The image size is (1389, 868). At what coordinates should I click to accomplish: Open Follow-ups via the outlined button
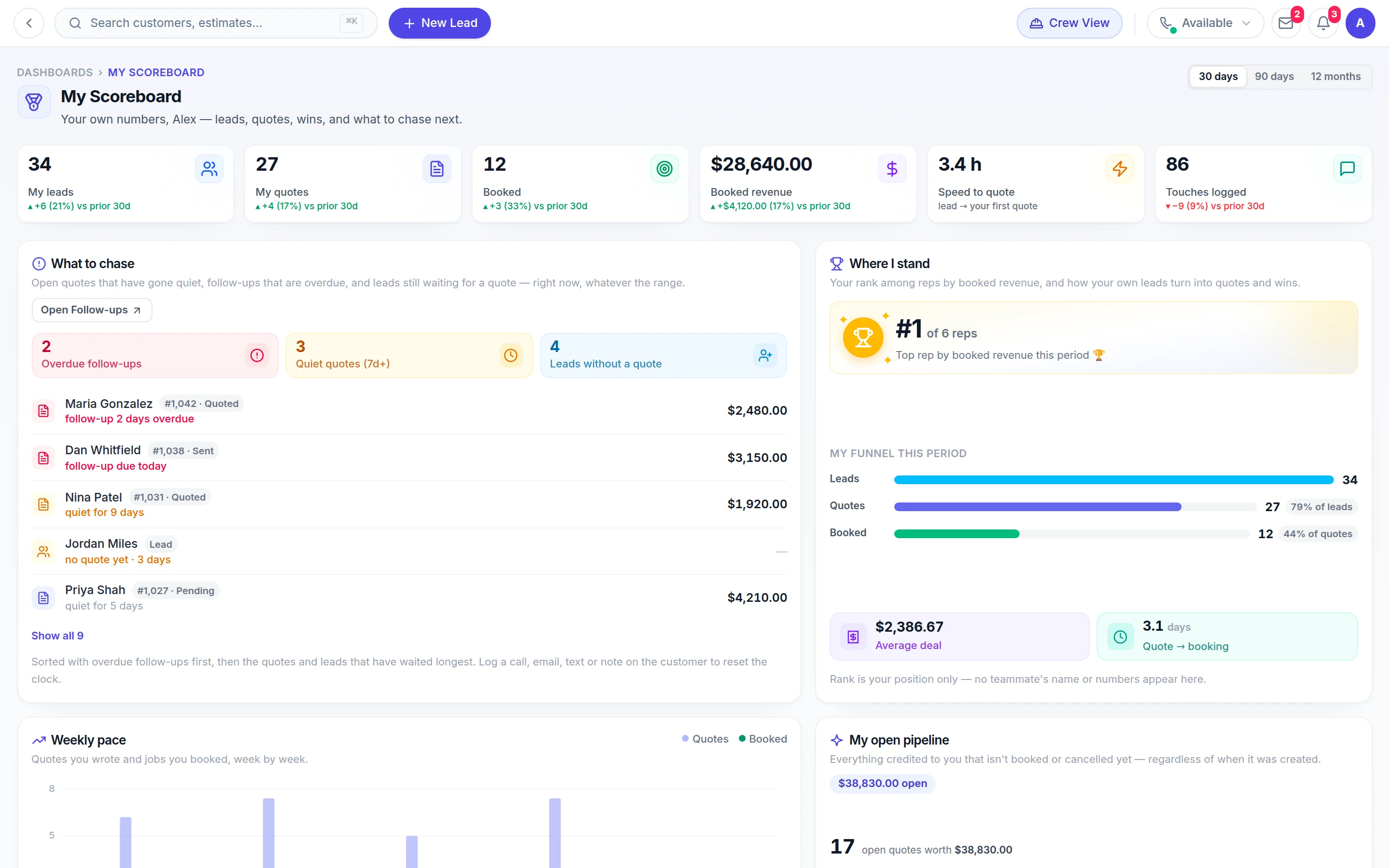(92, 310)
